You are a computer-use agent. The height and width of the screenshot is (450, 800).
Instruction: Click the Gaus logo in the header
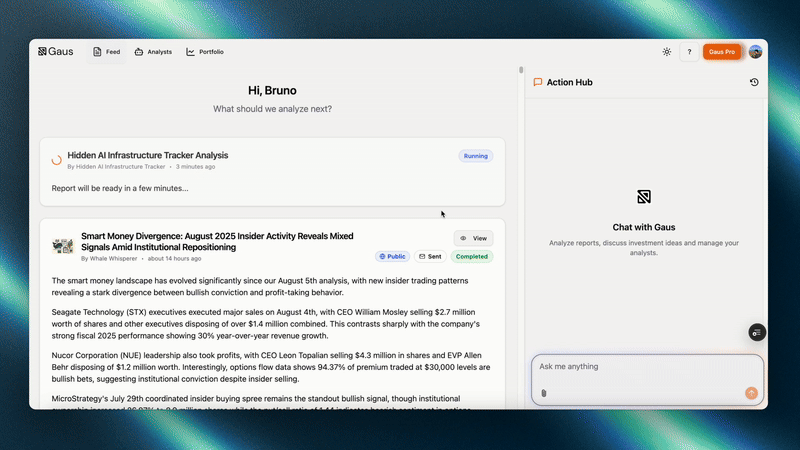tap(55, 52)
